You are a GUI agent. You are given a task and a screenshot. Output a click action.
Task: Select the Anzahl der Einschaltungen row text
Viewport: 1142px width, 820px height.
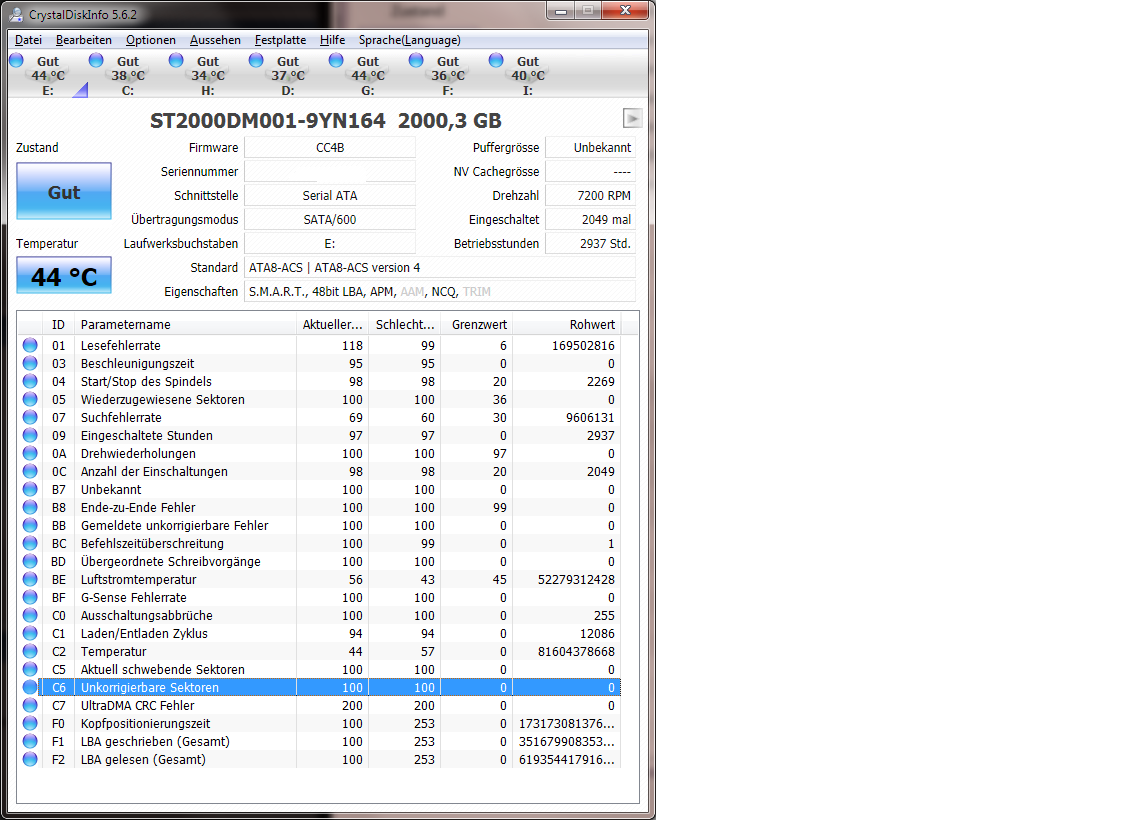(154, 471)
